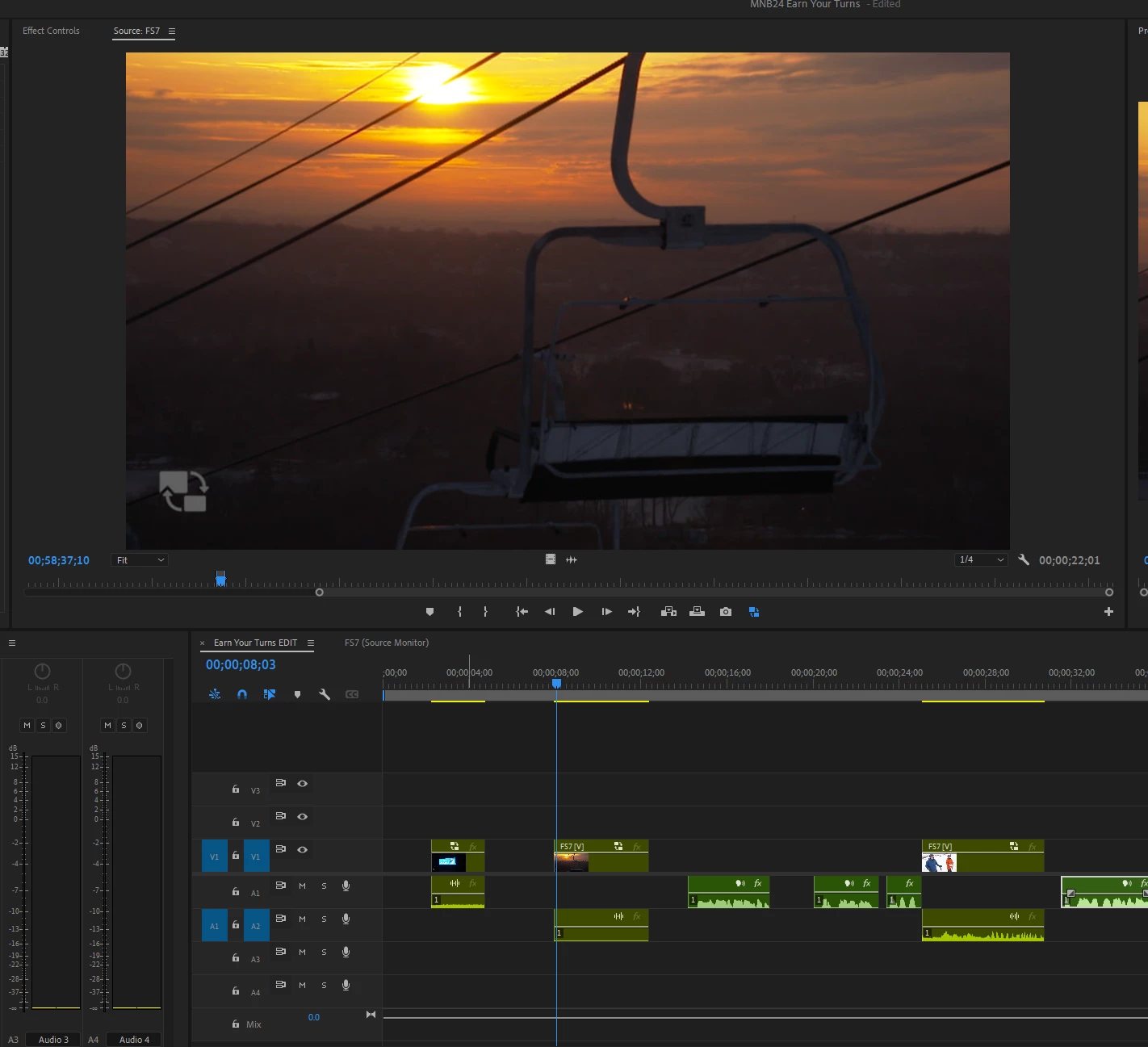Toggle V1 source patching button
This screenshot has height=1047, width=1148.
[214, 856]
